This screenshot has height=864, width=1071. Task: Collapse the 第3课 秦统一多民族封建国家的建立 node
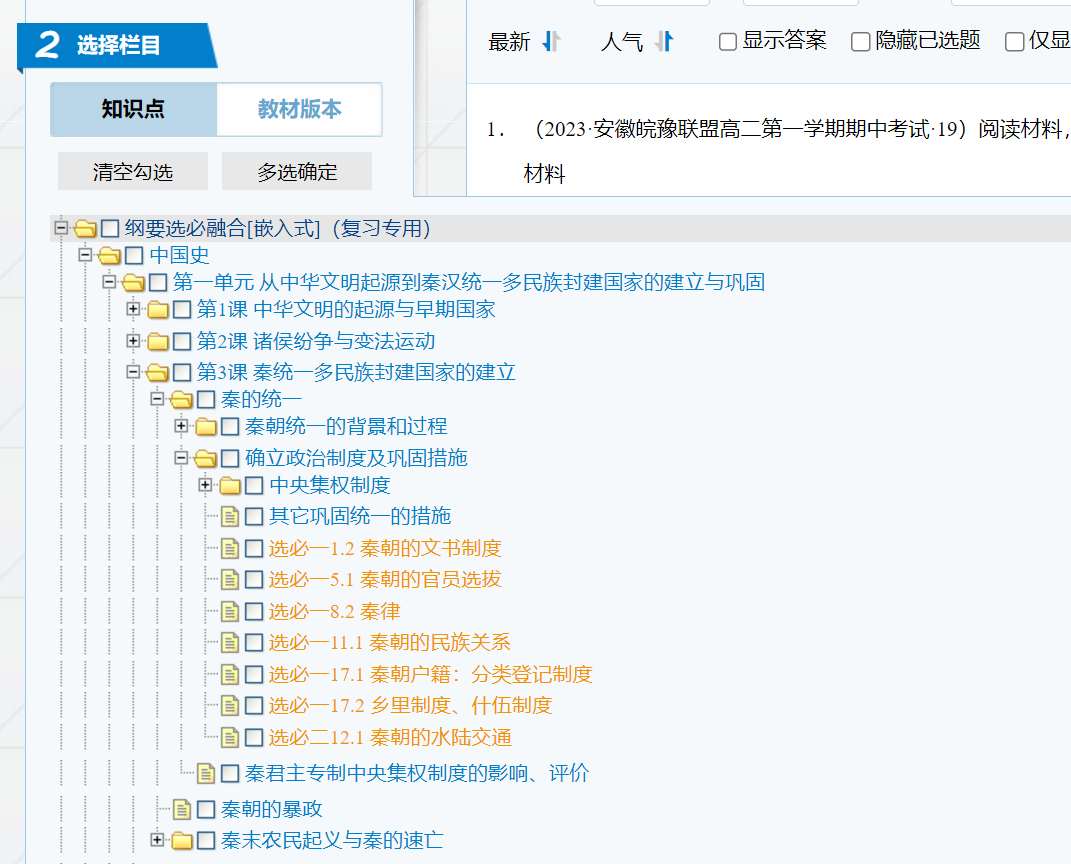133,372
